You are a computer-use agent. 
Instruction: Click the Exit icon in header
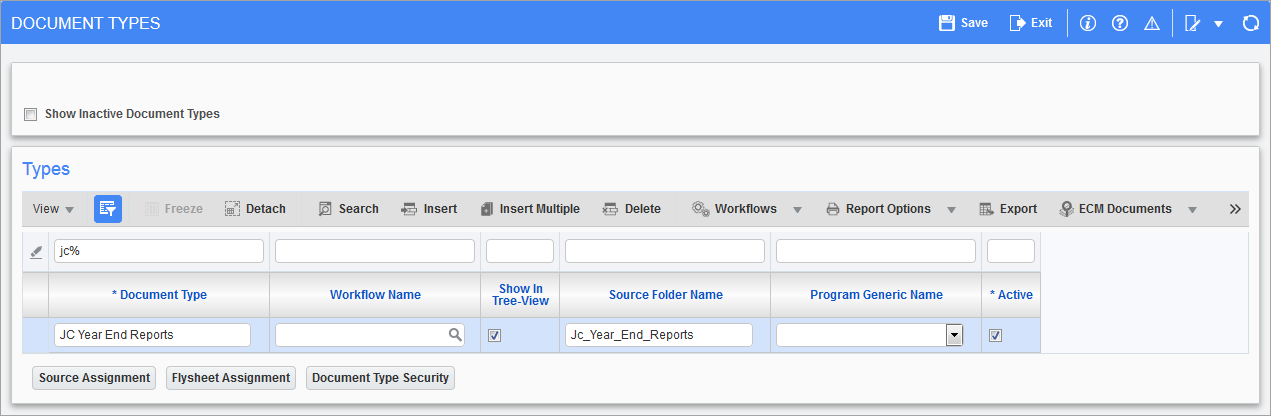click(x=1017, y=23)
